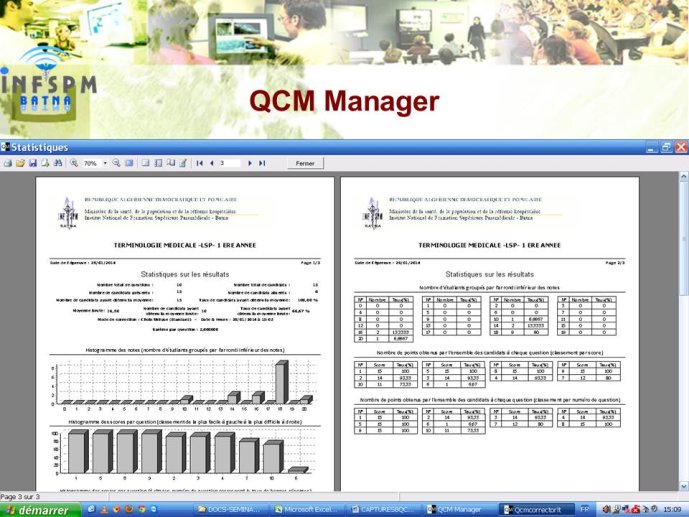Launch Internet Explorer from quick launch
This screenshot has height=517, width=689.
tap(91, 510)
